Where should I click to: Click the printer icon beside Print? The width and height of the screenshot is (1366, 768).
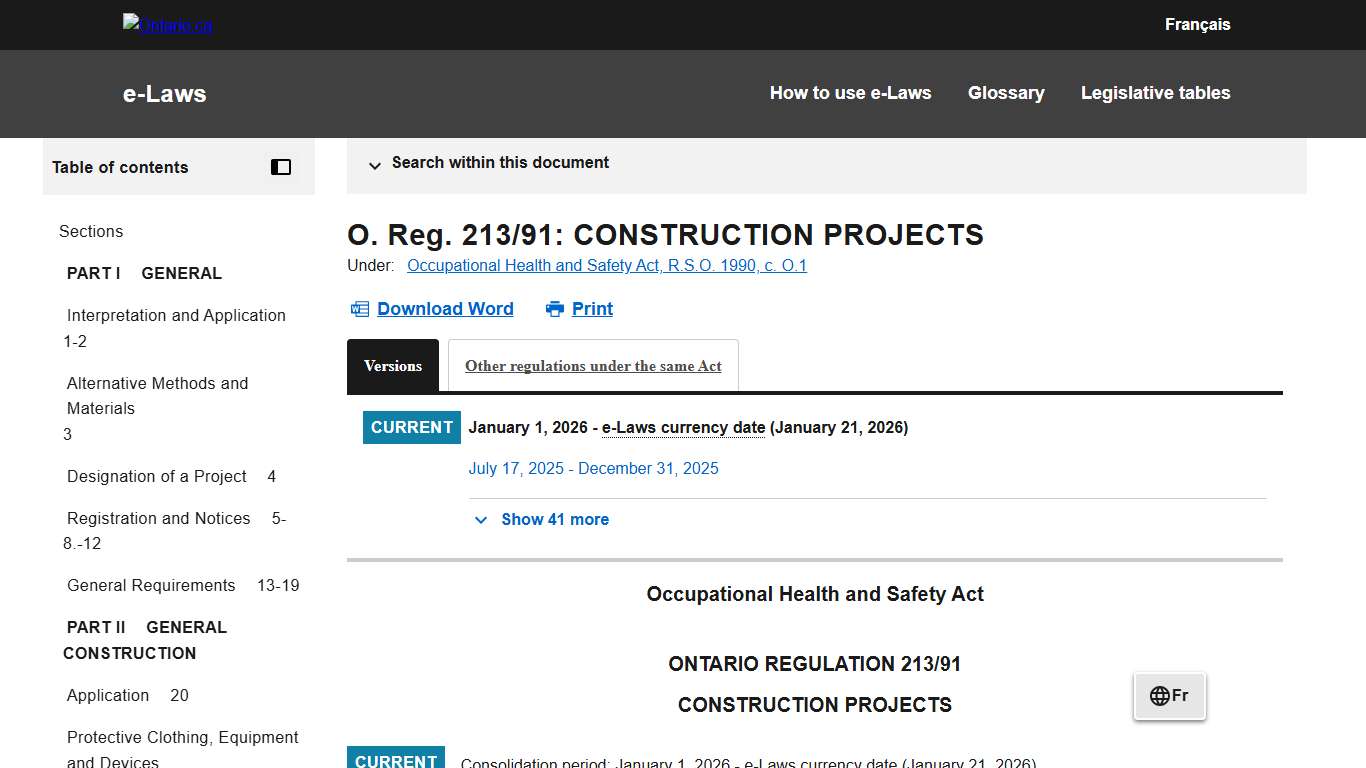point(554,309)
